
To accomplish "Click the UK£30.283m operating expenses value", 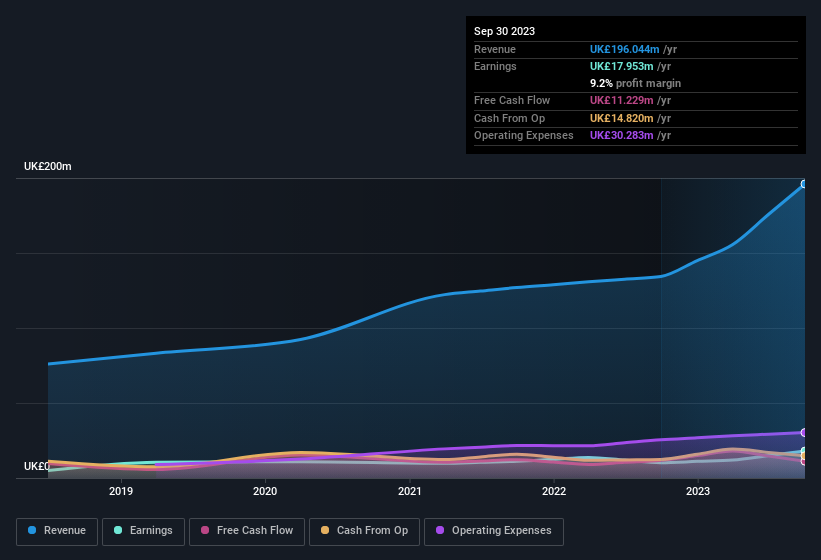I will [622, 136].
